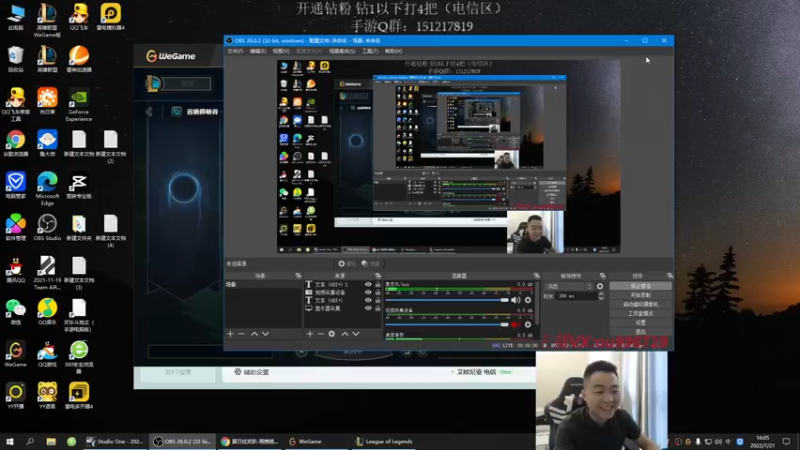Click the back arrow in WeGame window

tap(149, 111)
